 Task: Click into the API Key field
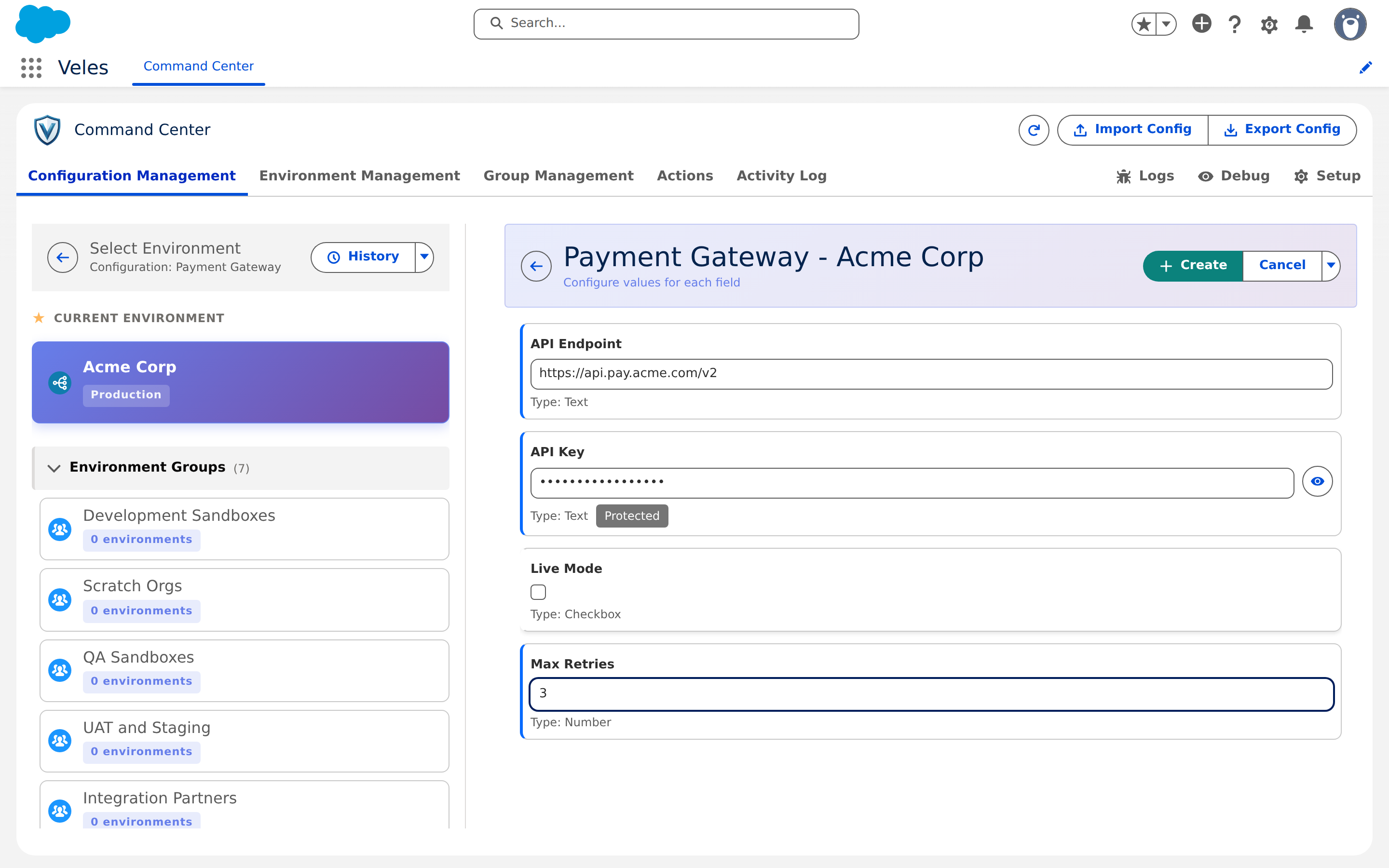point(912,483)
